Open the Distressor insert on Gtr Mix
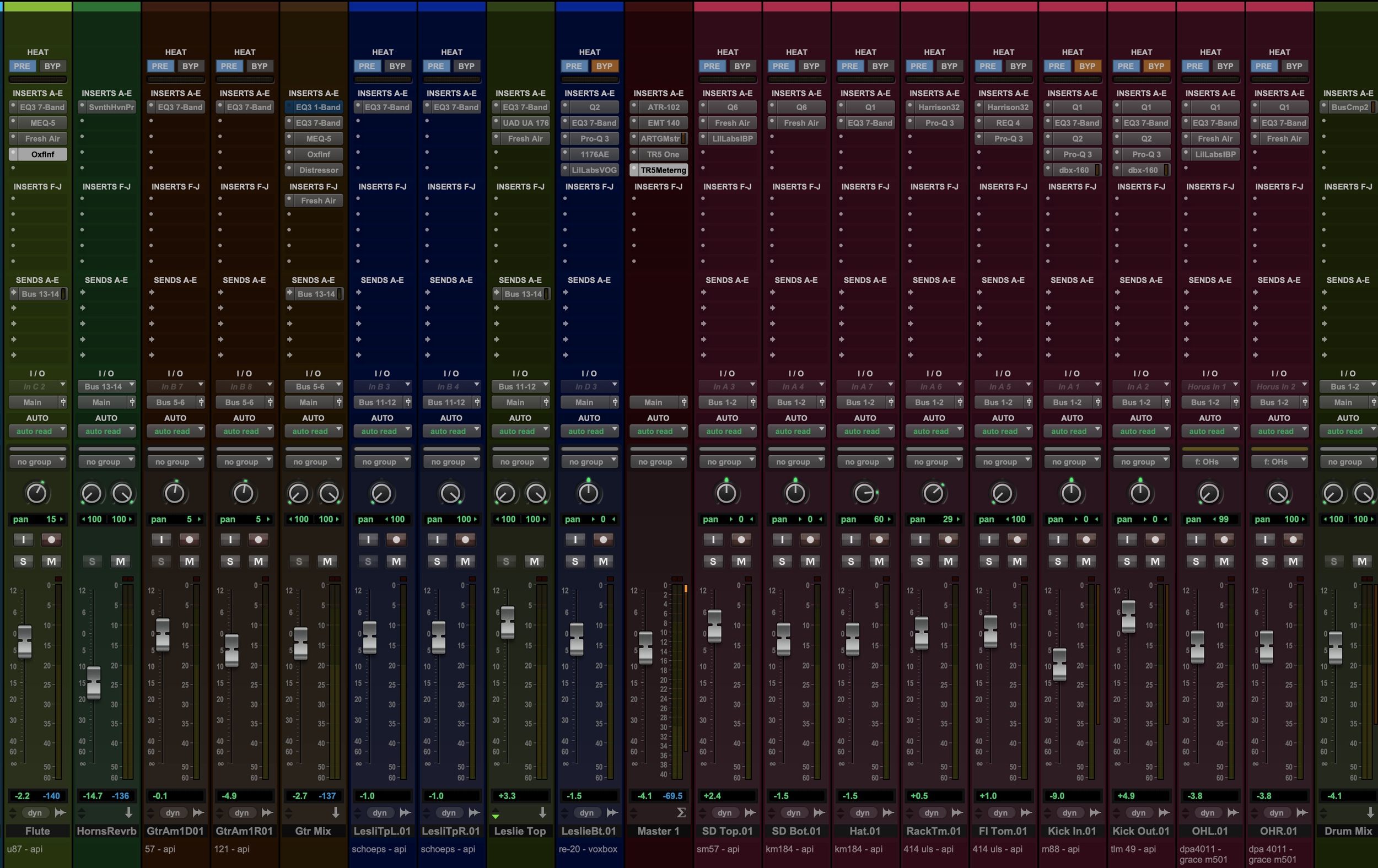Viewport: 1378px width, 868px height. point(318,170)
